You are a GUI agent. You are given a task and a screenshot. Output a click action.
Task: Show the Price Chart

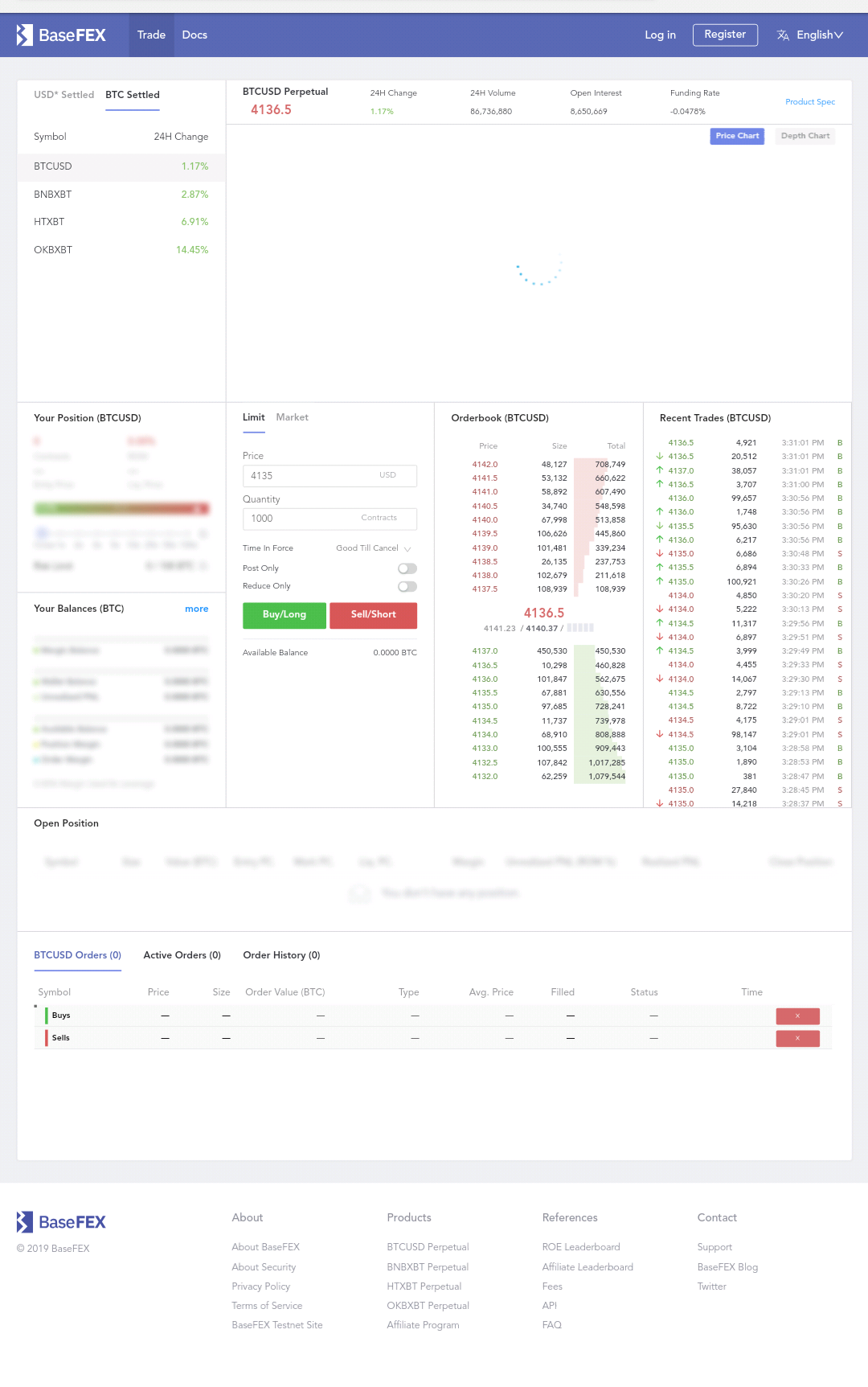point(737,136)
